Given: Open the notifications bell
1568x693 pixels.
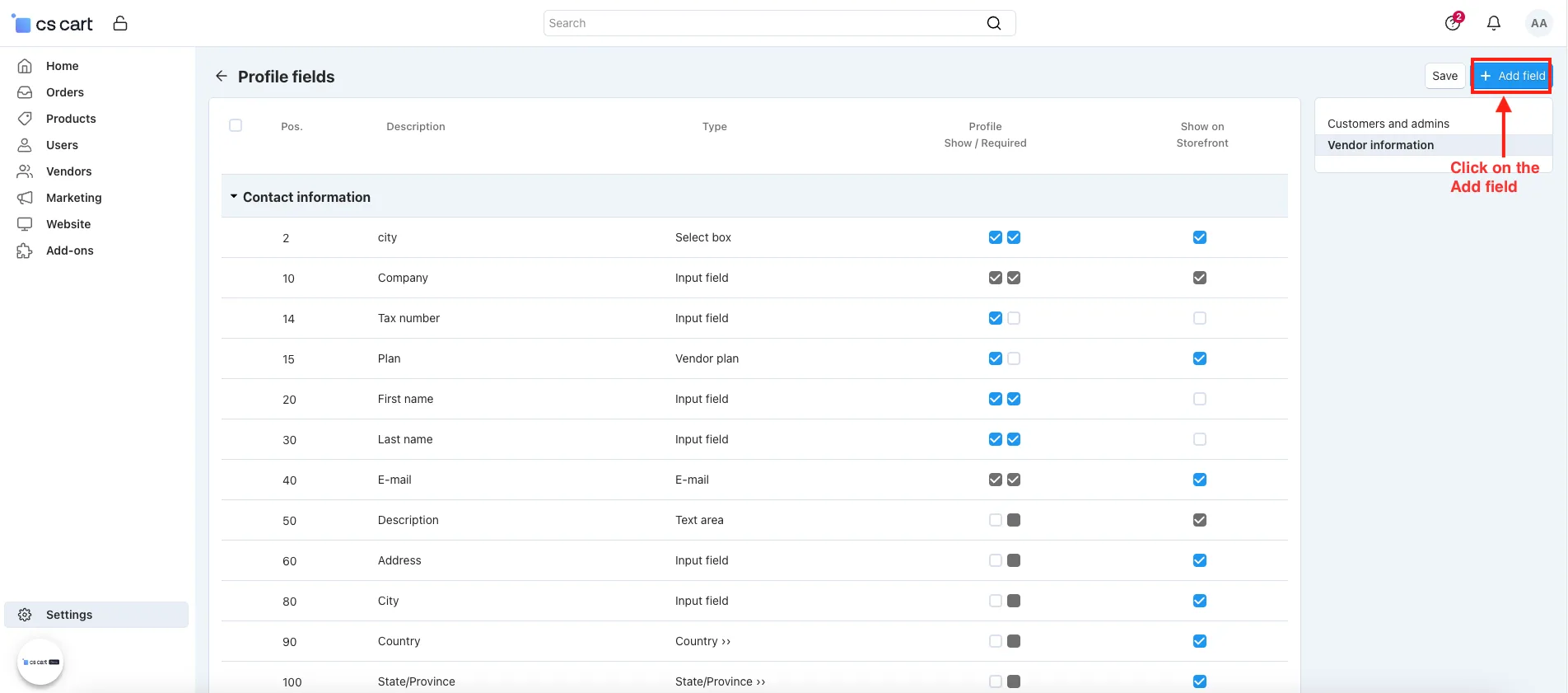Looking at the screenshot, I should pos(1494,23).
